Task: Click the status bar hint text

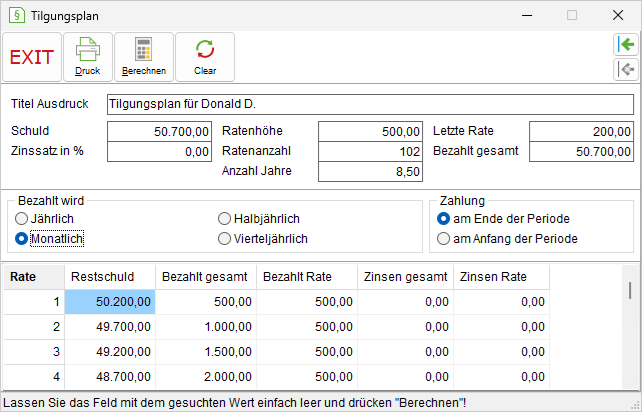Action: [234, 403]
